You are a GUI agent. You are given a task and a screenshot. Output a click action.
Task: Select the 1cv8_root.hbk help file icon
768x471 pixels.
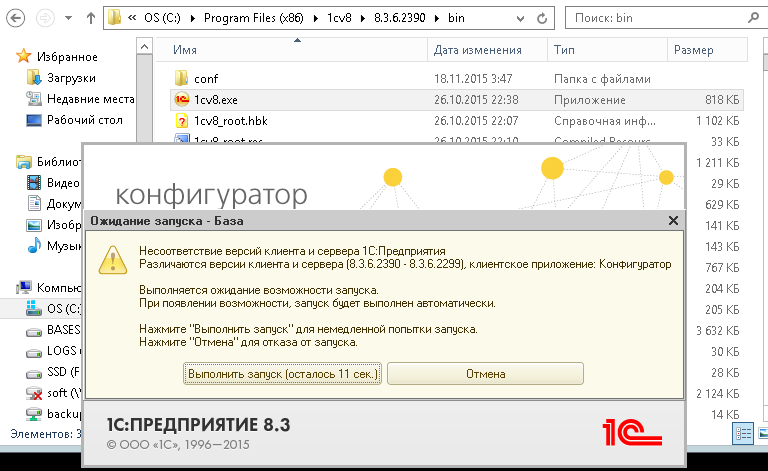[182, 120]
